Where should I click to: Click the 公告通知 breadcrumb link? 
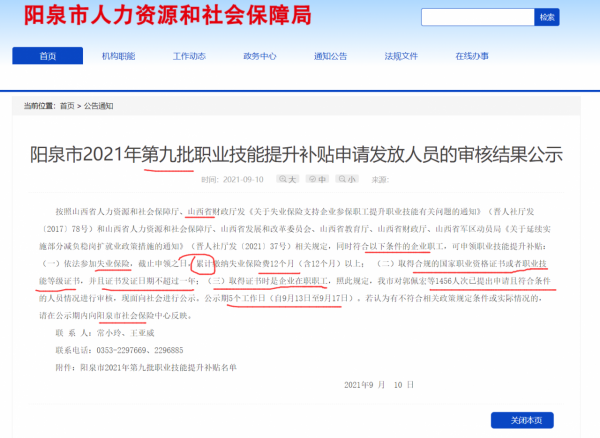pyautogui.click(x=98, y=106)
